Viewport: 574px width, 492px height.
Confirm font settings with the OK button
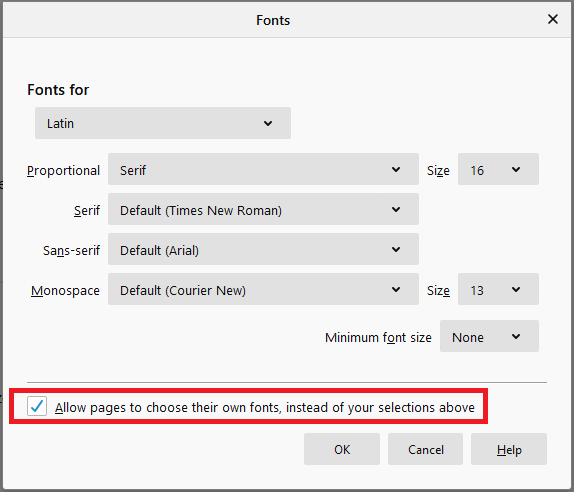(342, 449)
